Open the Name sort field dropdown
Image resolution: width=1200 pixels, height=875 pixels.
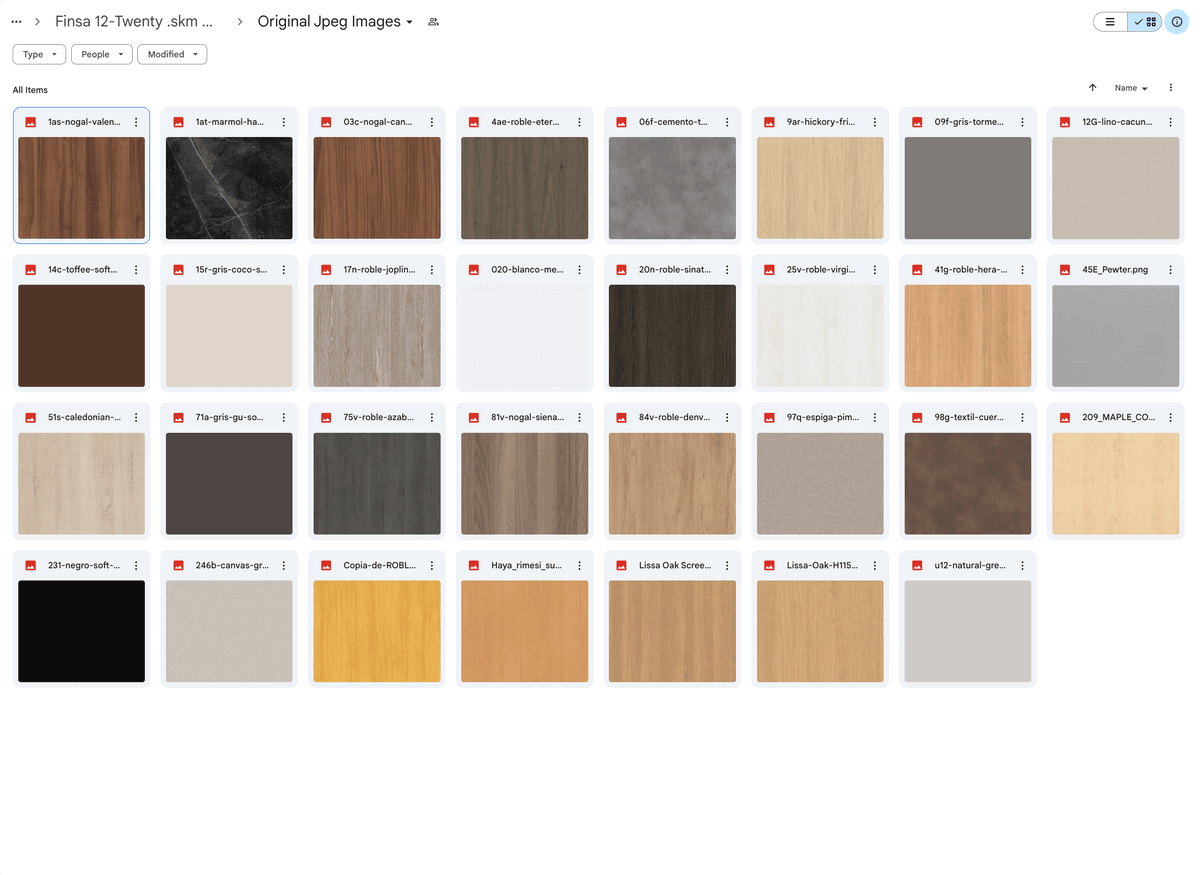click(1131, 88)
